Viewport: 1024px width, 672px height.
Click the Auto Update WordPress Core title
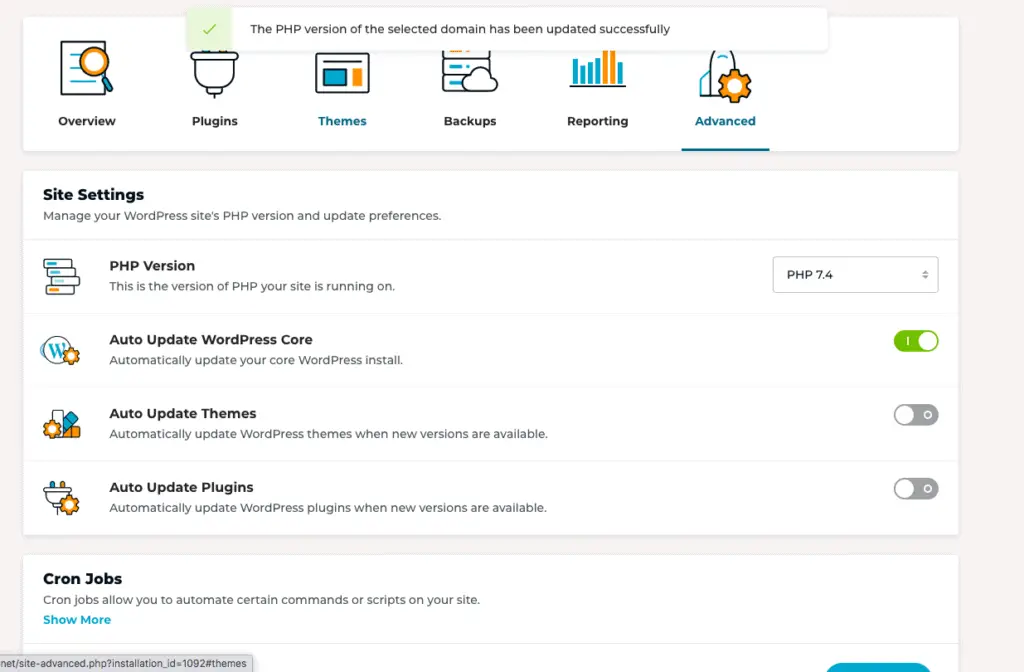pyautogui.click(x=211, y=340)
